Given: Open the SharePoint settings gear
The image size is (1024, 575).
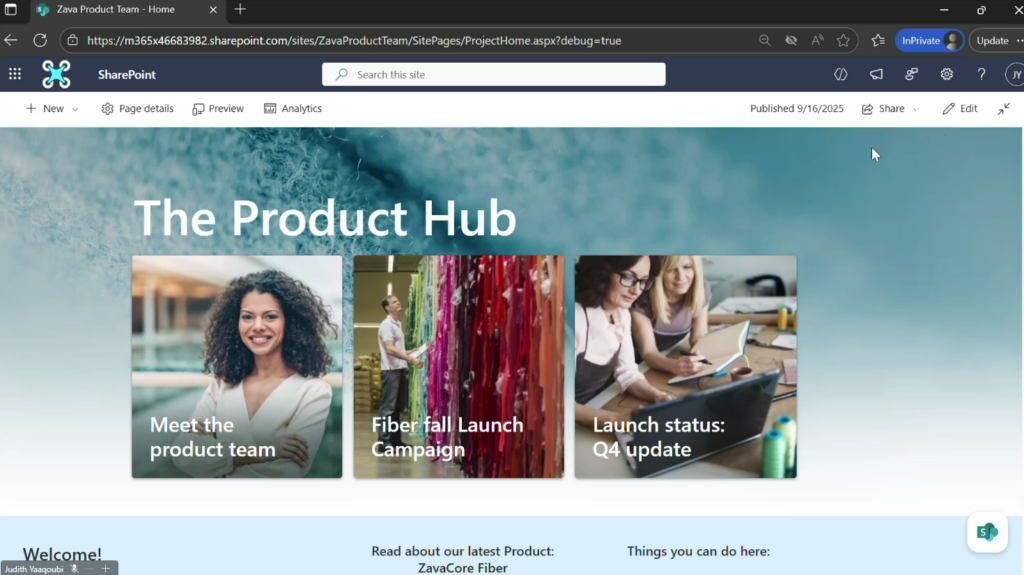Looking at the screenshot, I should click(946, 74).
